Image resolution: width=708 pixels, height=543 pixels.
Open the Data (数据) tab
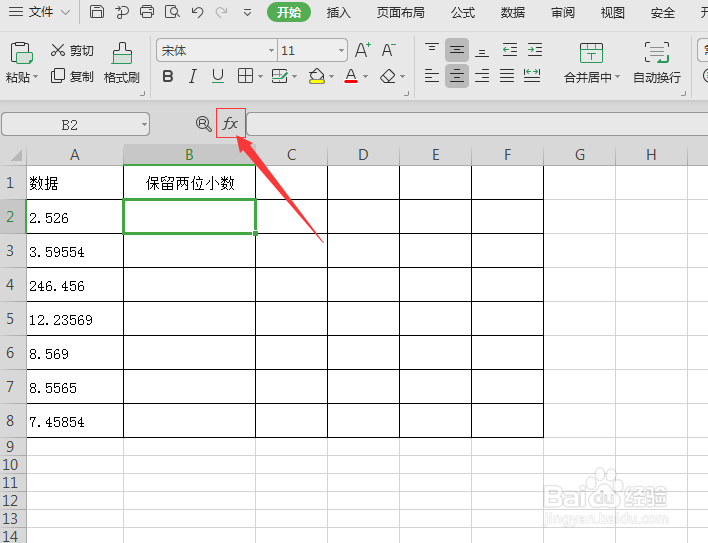512,12
